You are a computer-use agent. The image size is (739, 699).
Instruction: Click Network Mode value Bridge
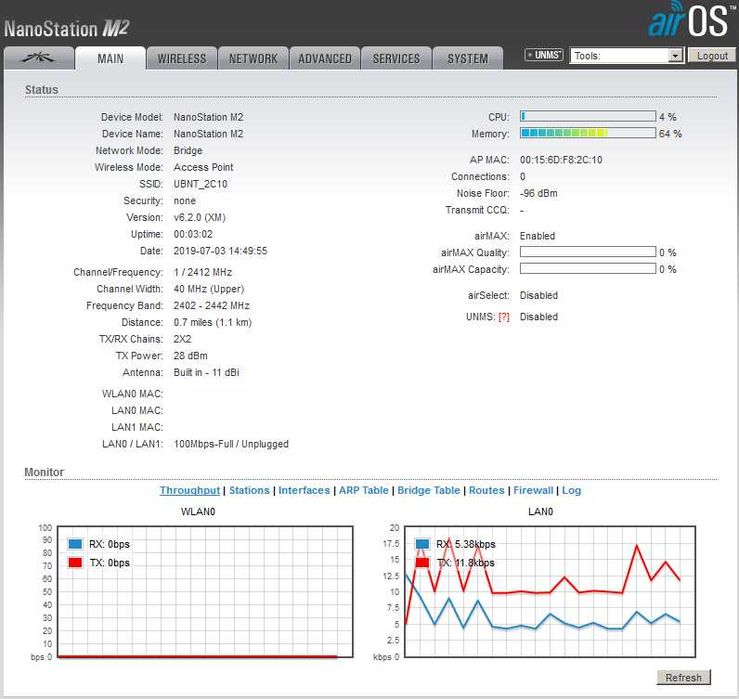point(188,150)
